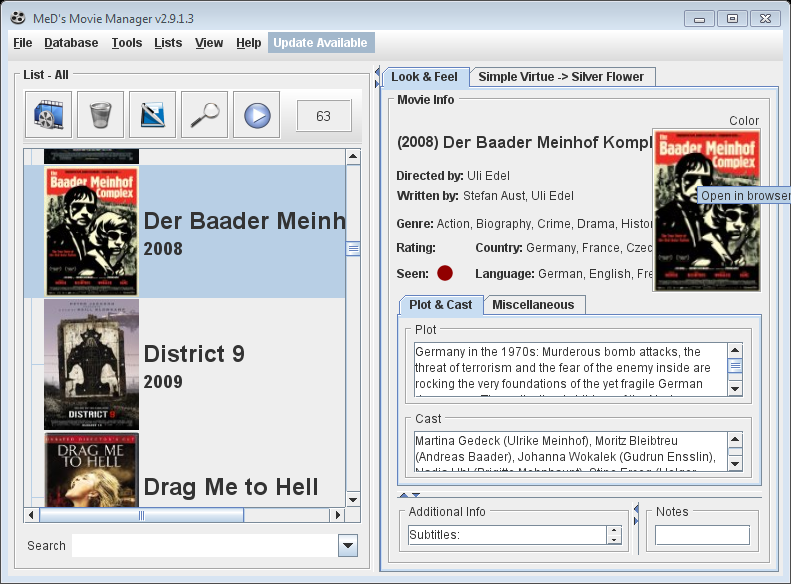
Task: Select District 9 in the movie list
Action: (194, 364)
